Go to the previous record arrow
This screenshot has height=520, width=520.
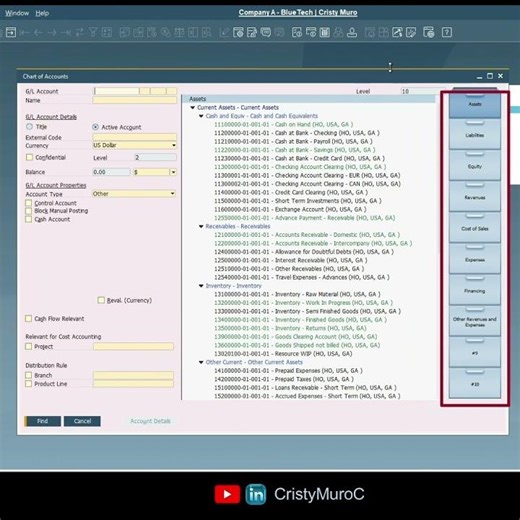[38, 32]
